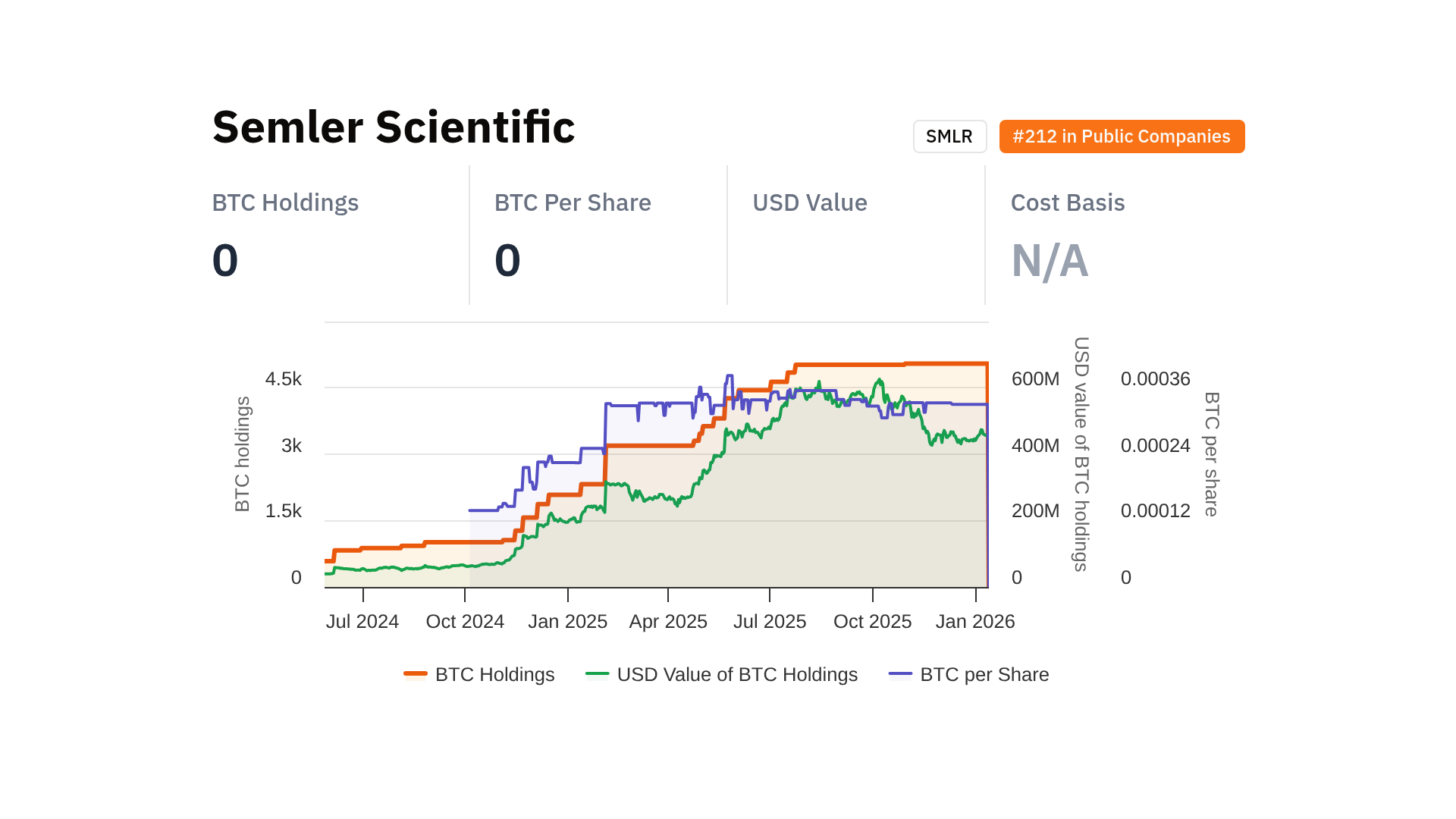1456x819 pixels.
Task: Click the USD Value stat heading
Action: coord(810,202)
